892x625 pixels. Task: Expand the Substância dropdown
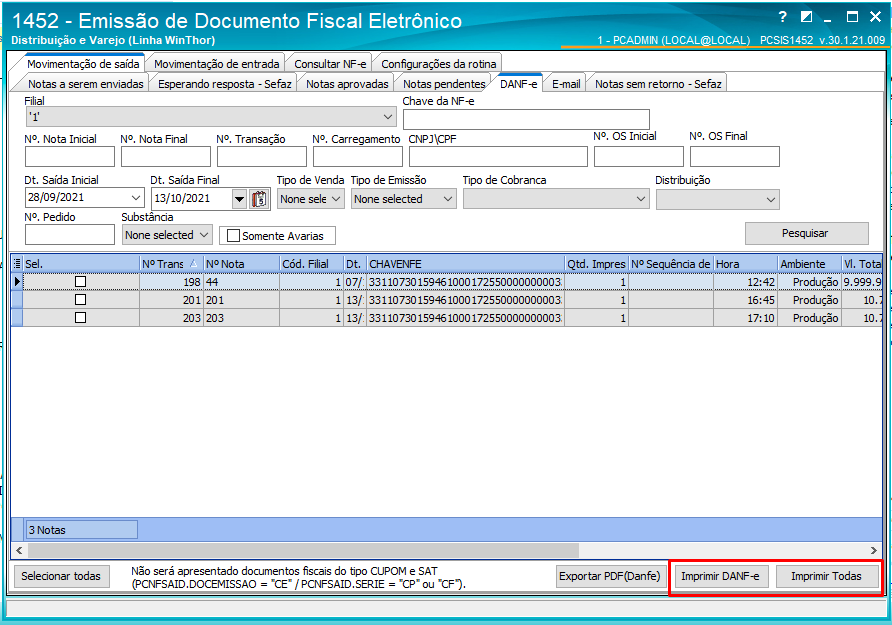(x=204, y=235)
